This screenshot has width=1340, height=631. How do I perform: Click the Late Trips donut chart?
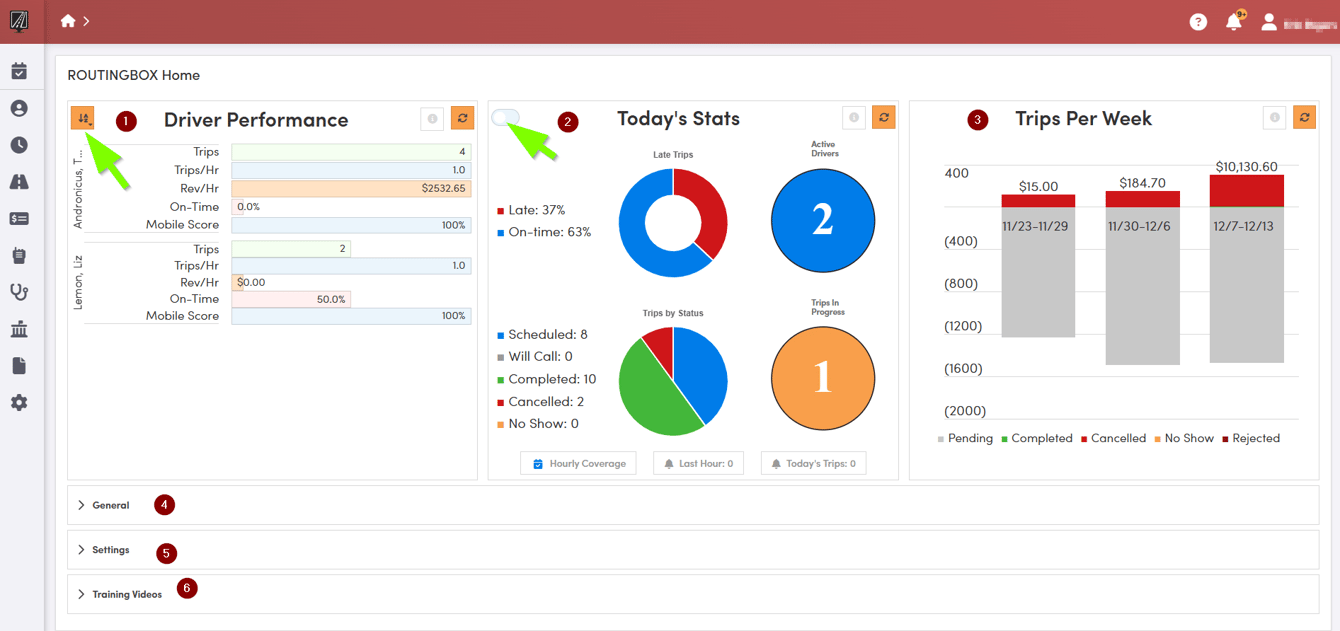[673, 223]
